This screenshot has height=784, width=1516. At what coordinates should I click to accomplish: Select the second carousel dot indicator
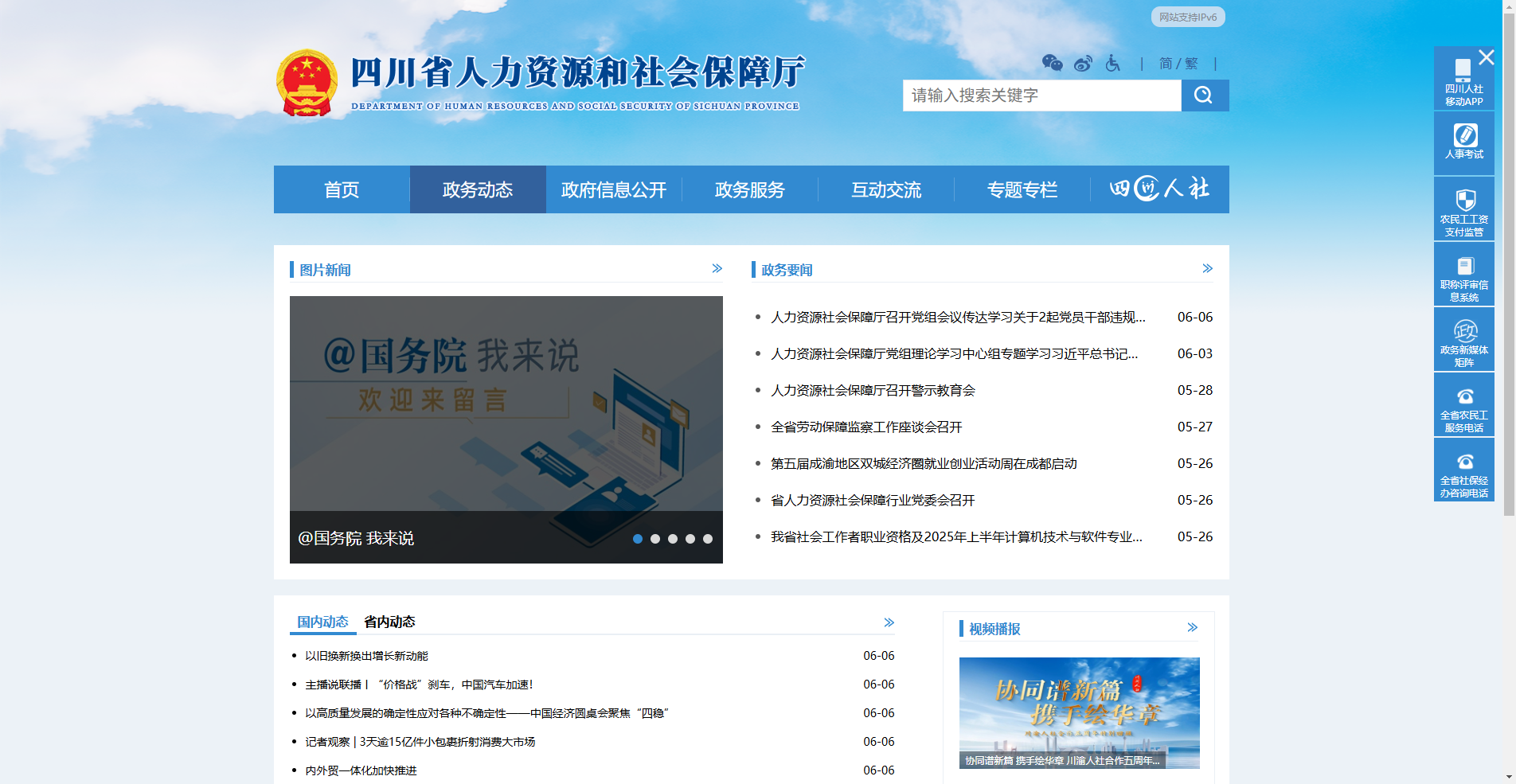coord(655,539)
